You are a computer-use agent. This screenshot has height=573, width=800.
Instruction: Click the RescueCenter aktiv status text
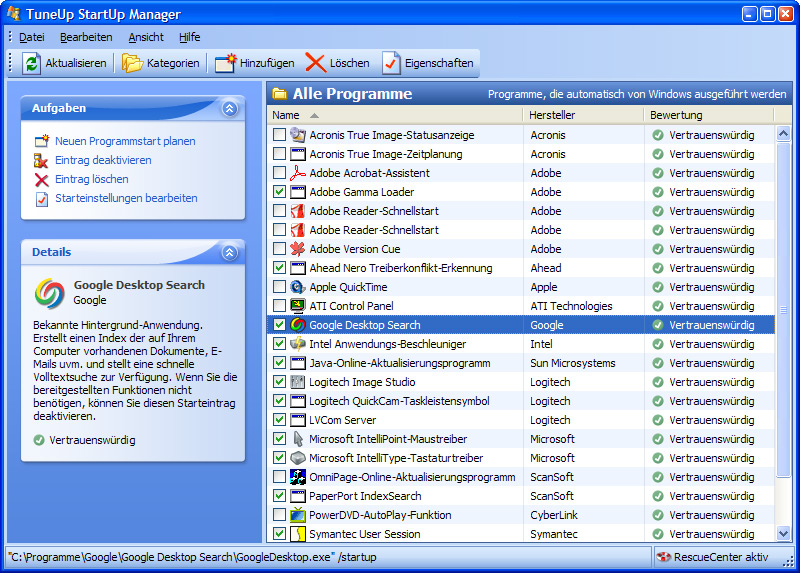[x=720, y=557]
